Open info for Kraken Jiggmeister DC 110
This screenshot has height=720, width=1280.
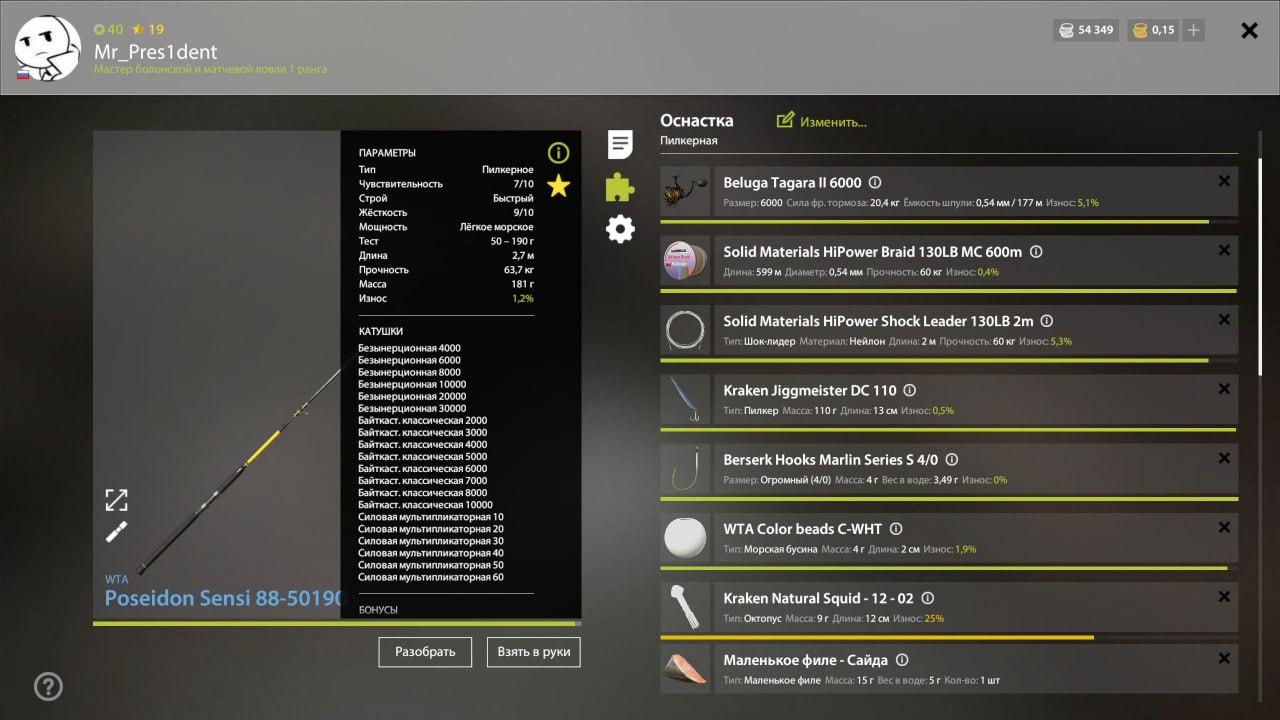click(x=910, y=391)
